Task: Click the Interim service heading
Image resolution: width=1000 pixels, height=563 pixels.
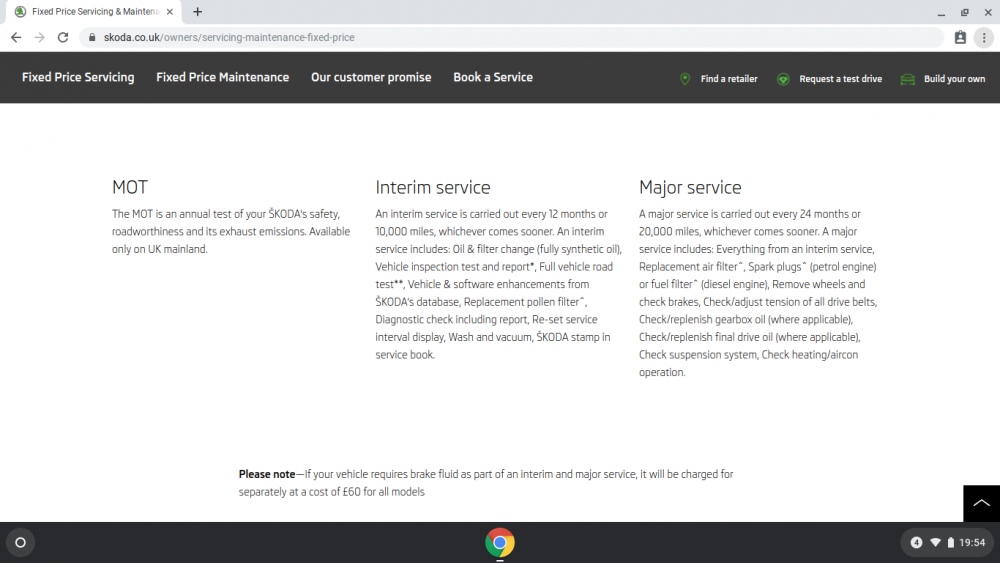Action: coord(432,187)
